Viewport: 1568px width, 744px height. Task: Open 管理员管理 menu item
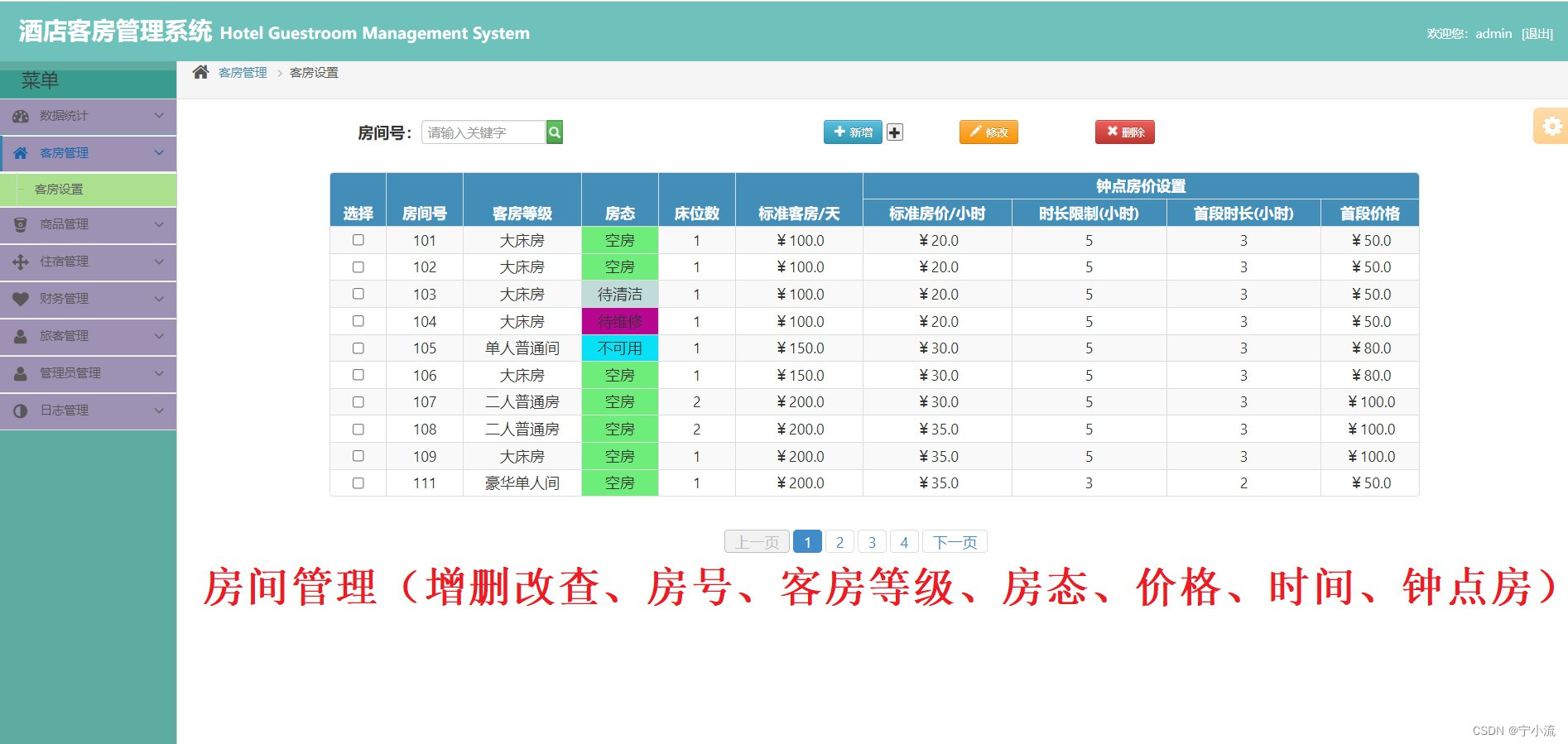point(88,373)
